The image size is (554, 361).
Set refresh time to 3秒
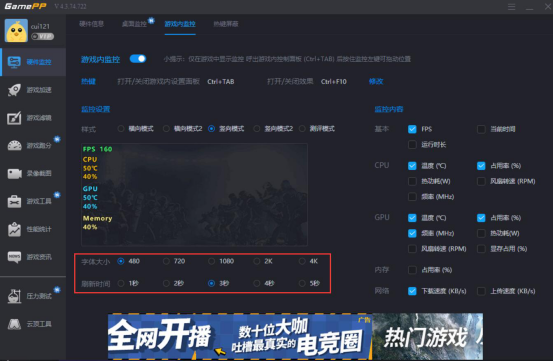tap(211, 283)
